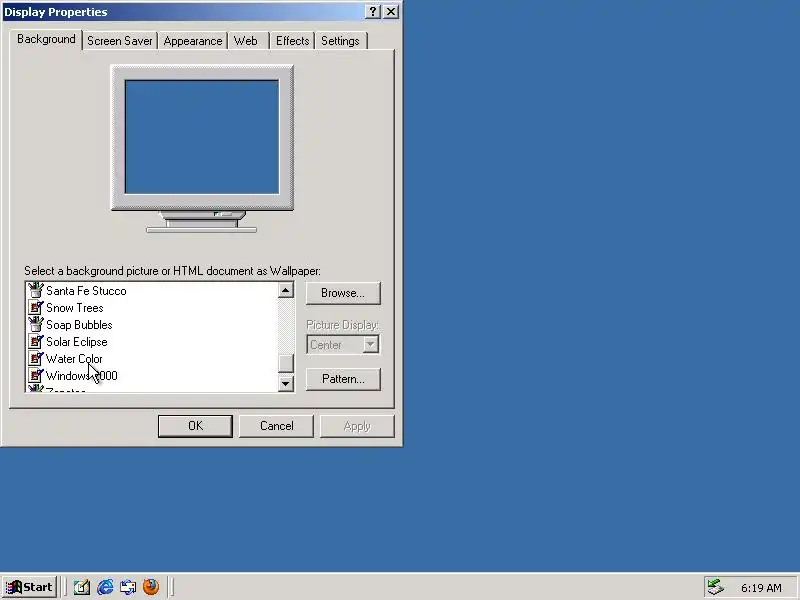Confirm with the OK button
This screenshot has width=800, height=600.
click(195, 426)
